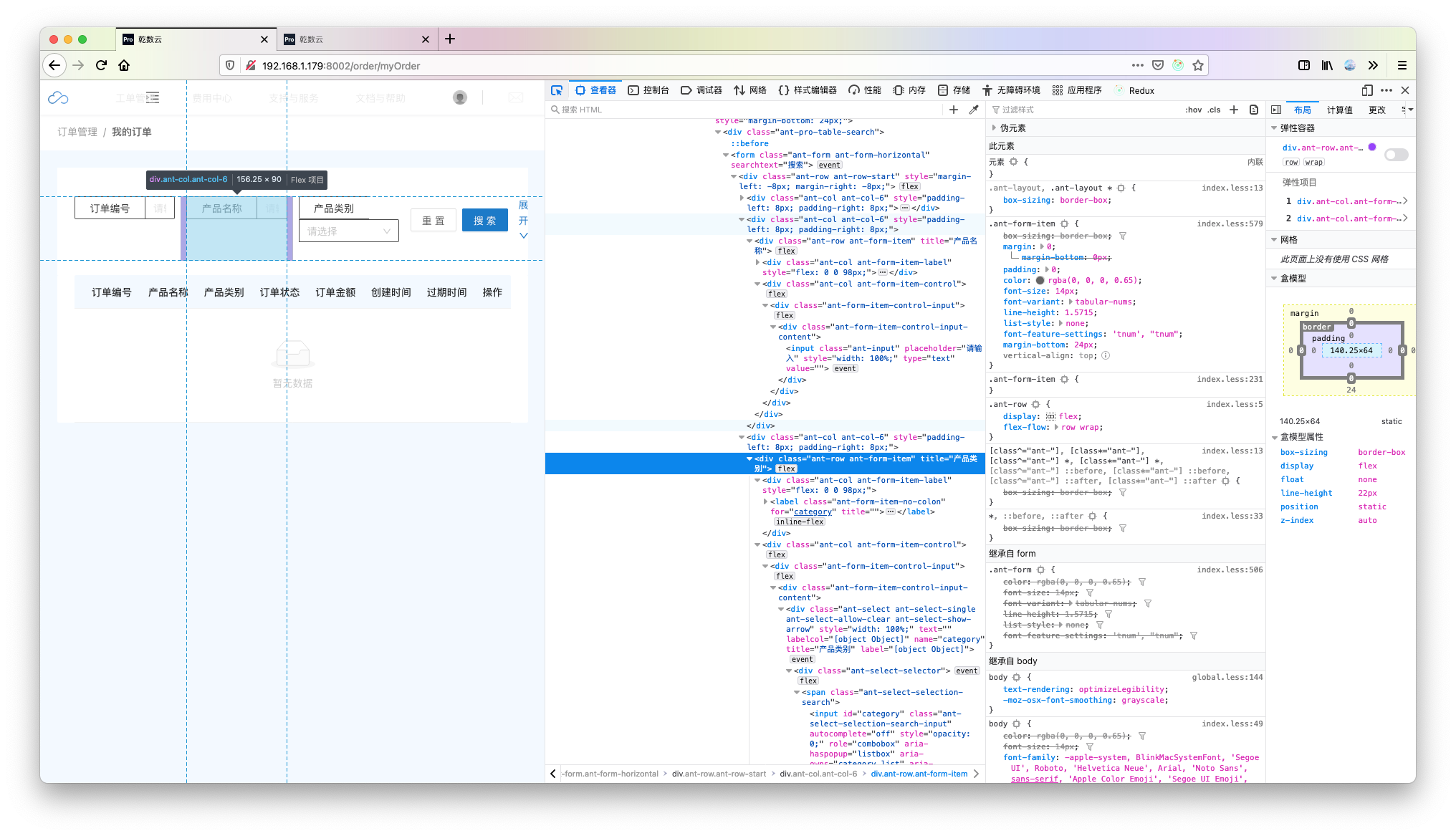
Task: Select the element picker tool in DevTools
Action: 557,90
